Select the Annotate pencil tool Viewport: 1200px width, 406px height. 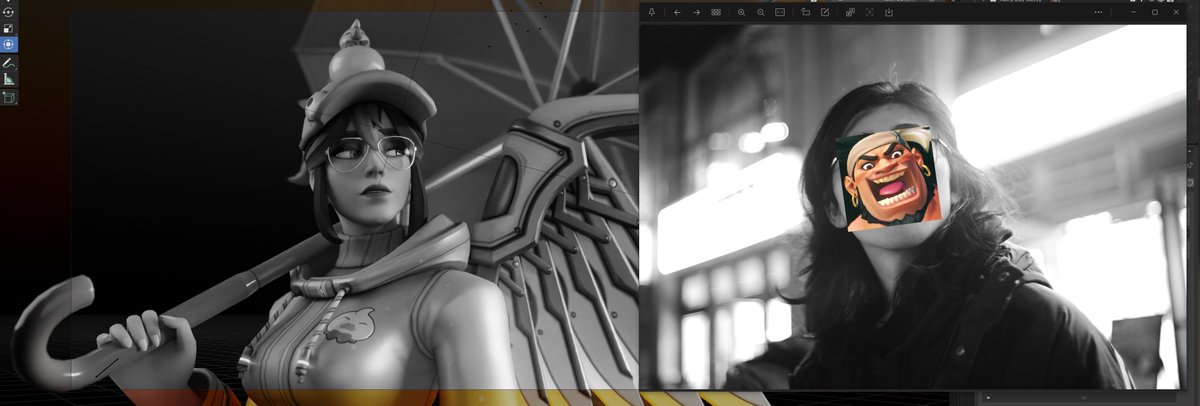pos(8,63)
